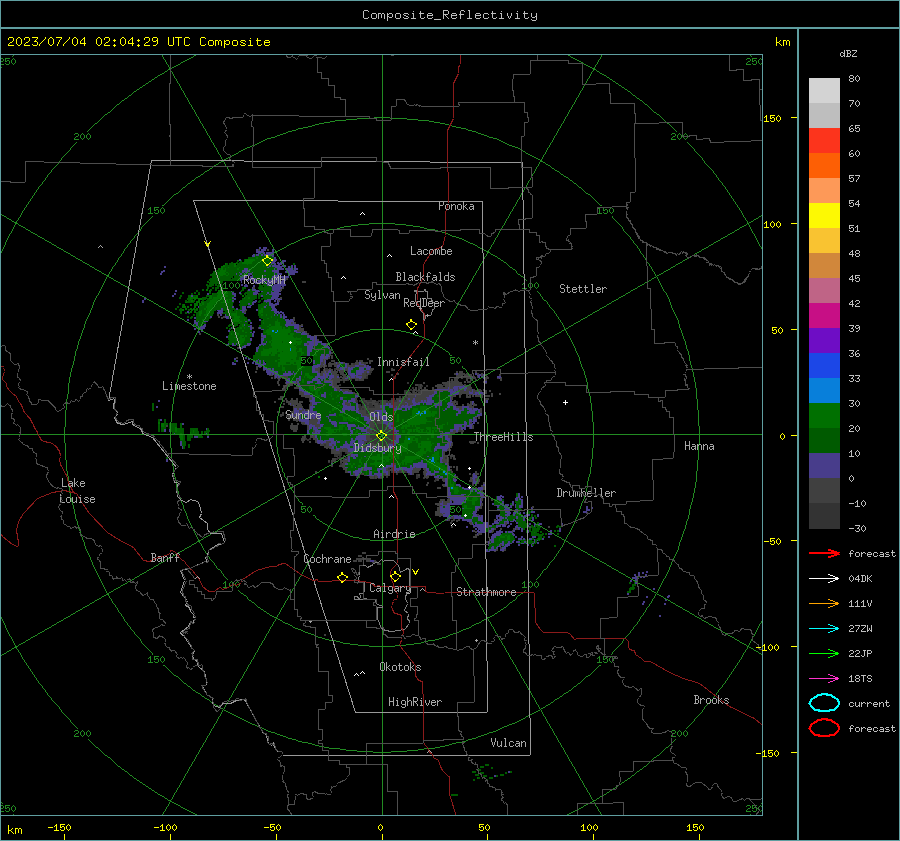Select the Sundre label
The width and height of the screenshot is (900, 841).
pos(303,414)
